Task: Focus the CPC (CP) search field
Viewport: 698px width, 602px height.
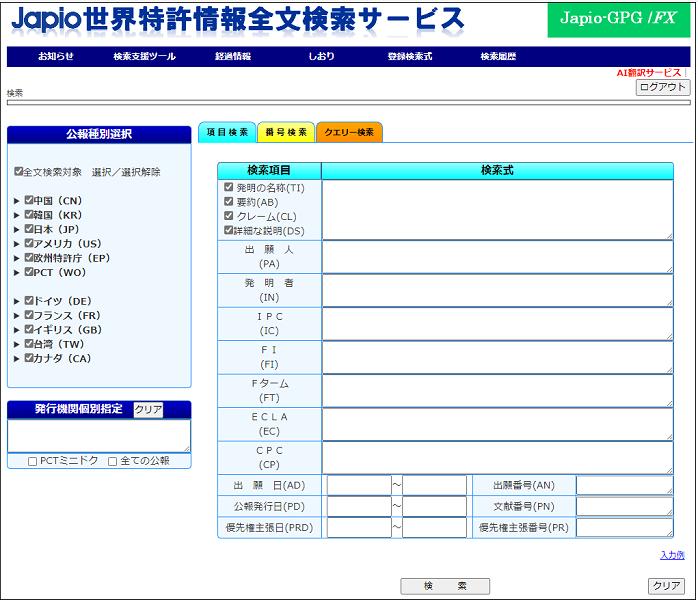Action: coord(498,458)
